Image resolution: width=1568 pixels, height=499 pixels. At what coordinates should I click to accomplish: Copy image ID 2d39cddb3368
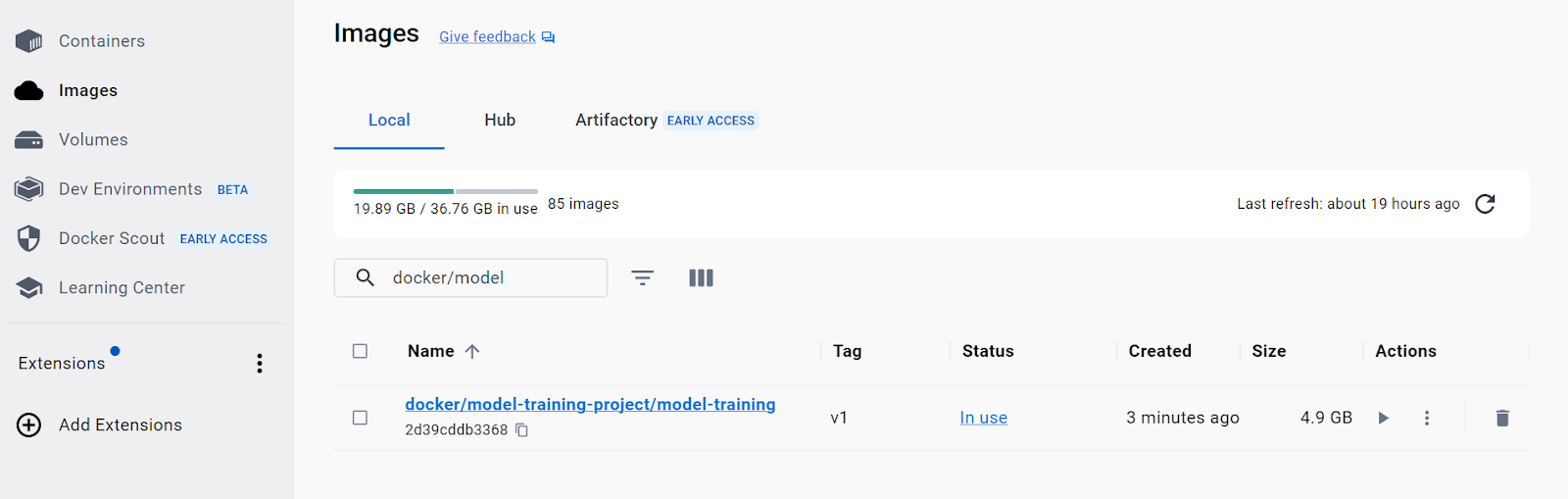[522, 430]
